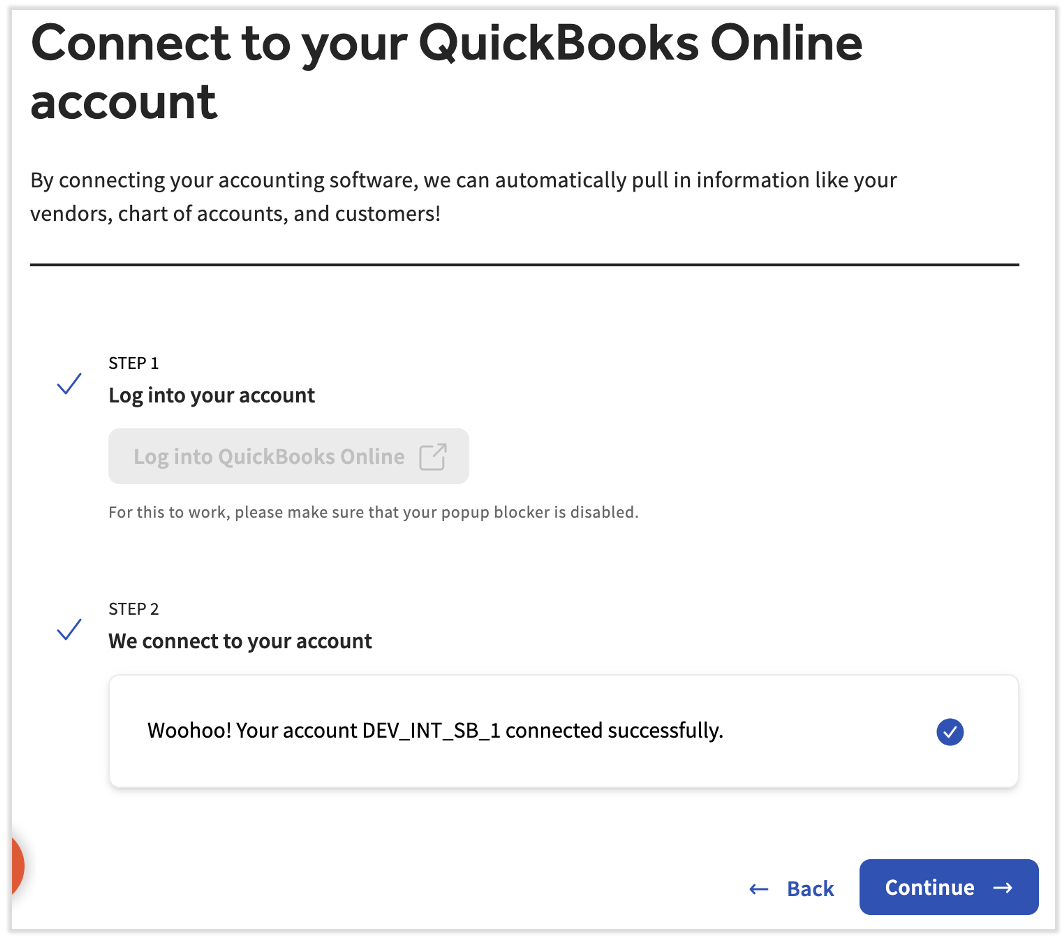Click the external link icon on login button
Image resolution: width=1064 pixels, height=940 pixels.
click(x=433, y=457)
